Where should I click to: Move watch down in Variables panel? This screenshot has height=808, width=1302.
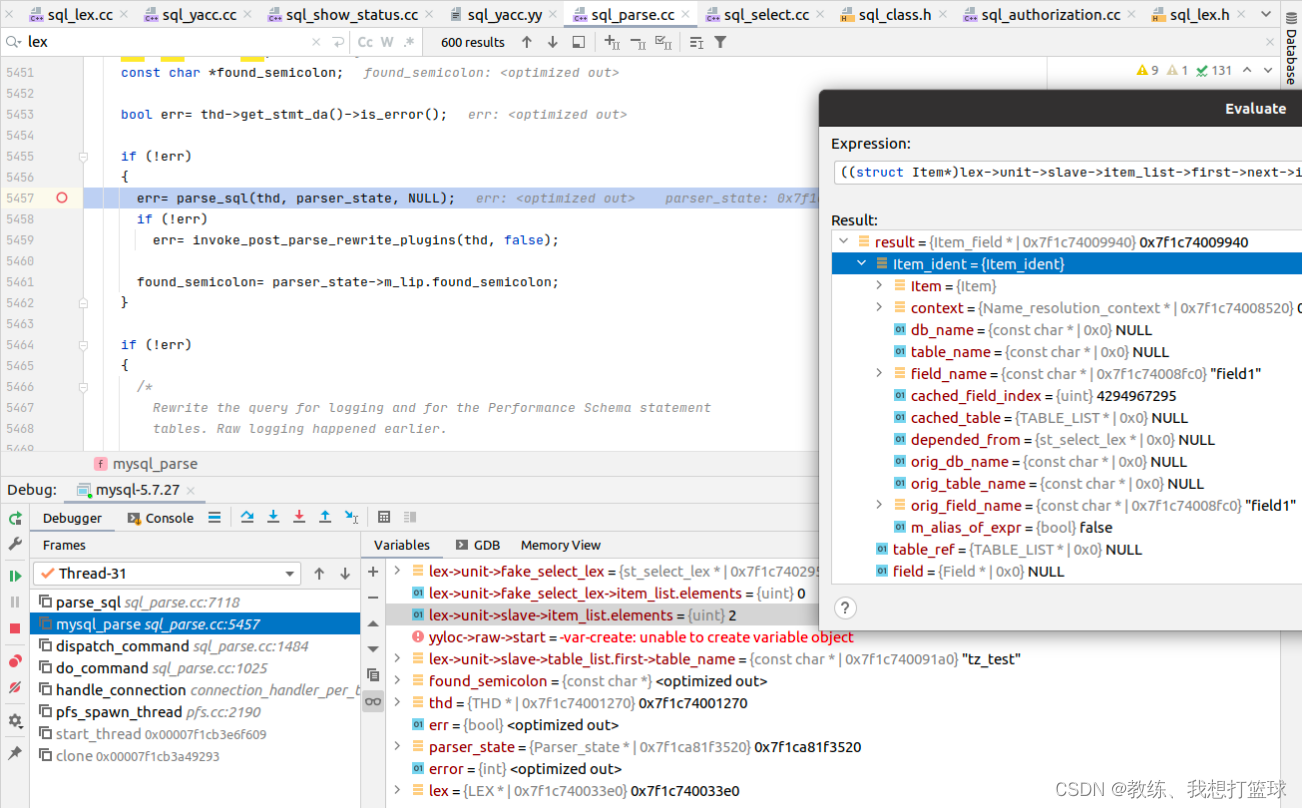click(373, 648)
